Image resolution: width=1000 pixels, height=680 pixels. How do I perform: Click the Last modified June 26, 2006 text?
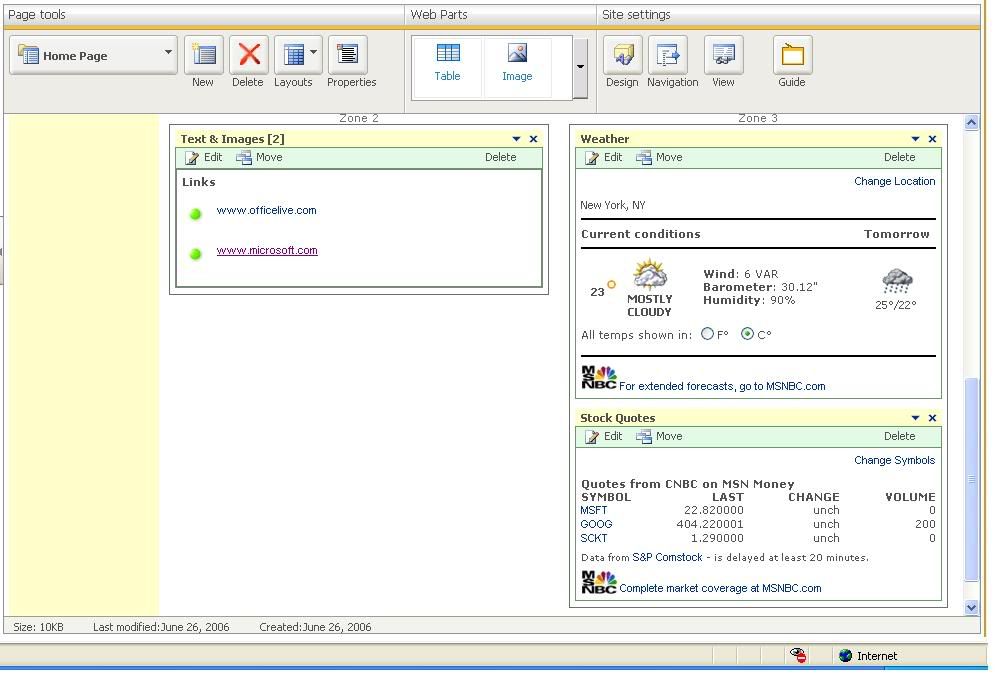[161, 627]
